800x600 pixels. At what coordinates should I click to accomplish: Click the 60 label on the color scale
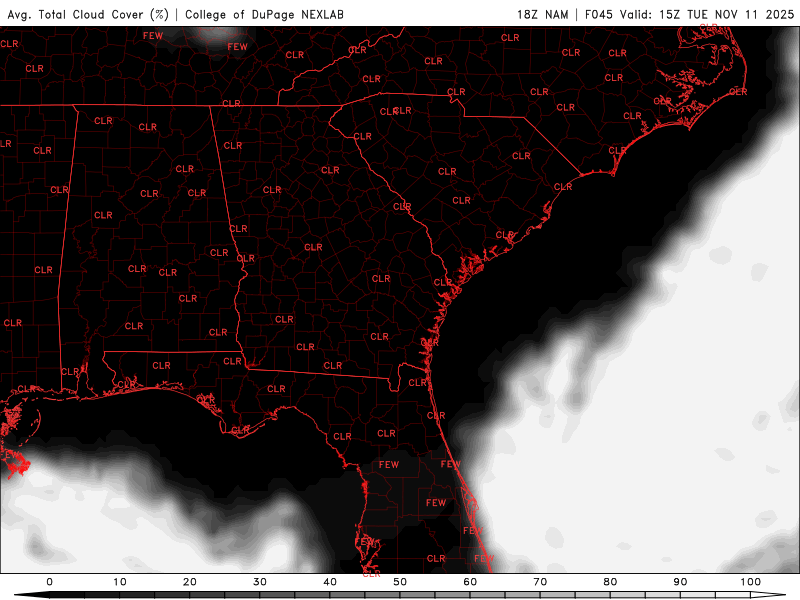(470, 582)
